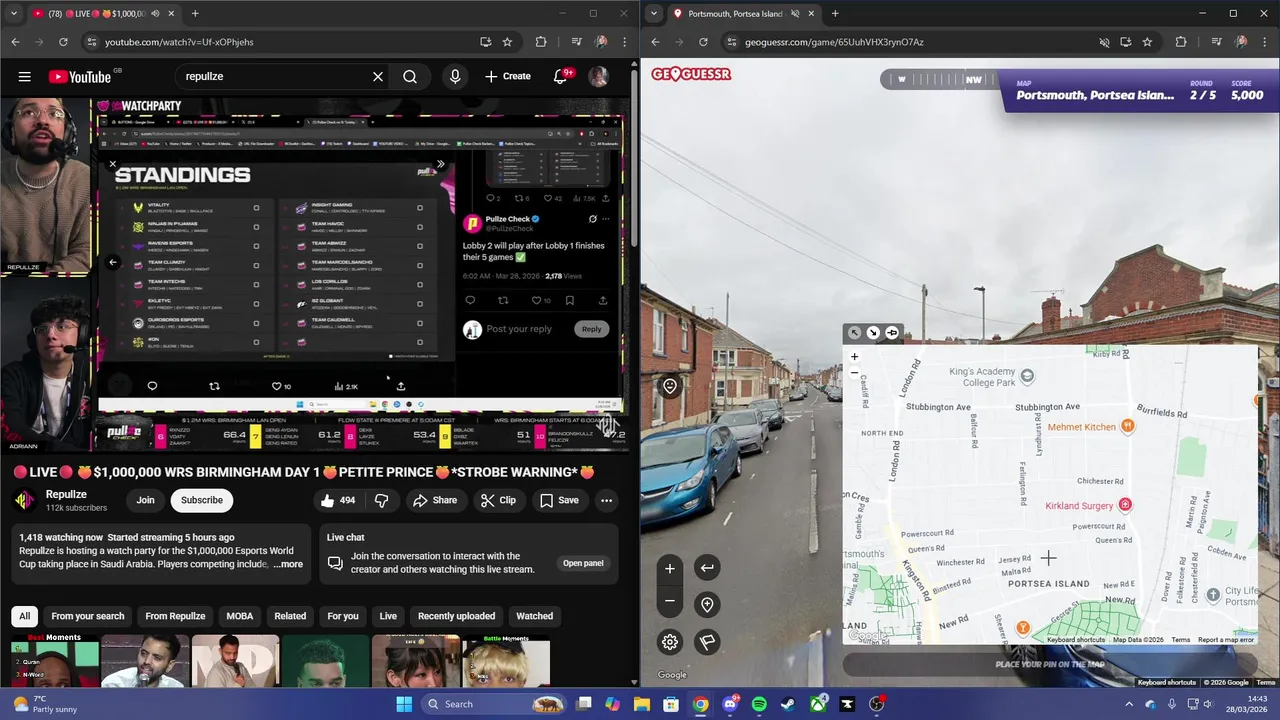Reload the GeoGuessr tab

point(703,42)
